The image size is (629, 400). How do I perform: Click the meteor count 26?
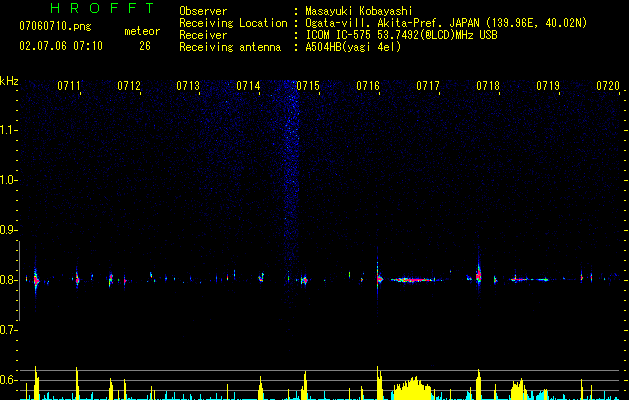coord(145,46)
